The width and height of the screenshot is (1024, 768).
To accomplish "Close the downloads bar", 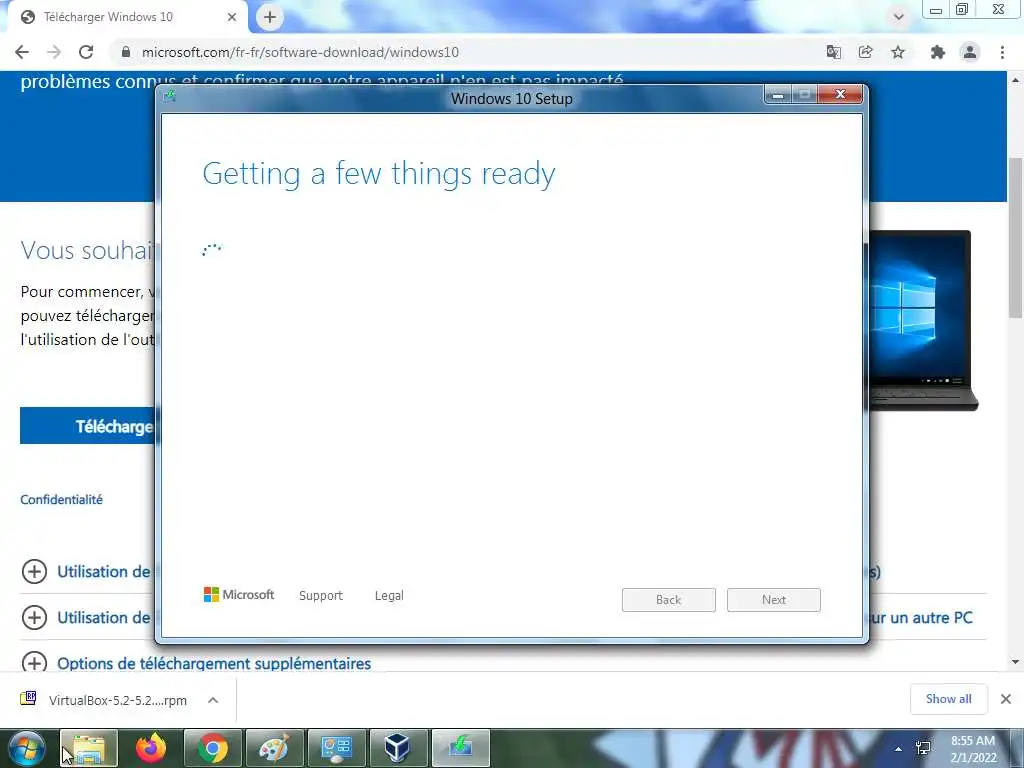I will 1006,699.
